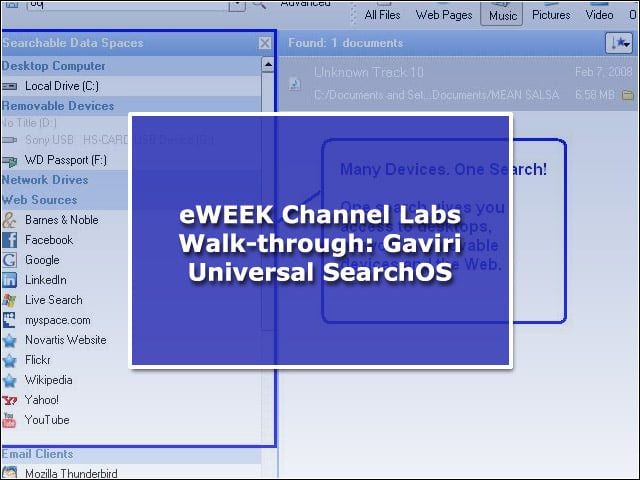Click the MEAN SALSA file path text
The image size is (640, 480).
coord(436,95)
